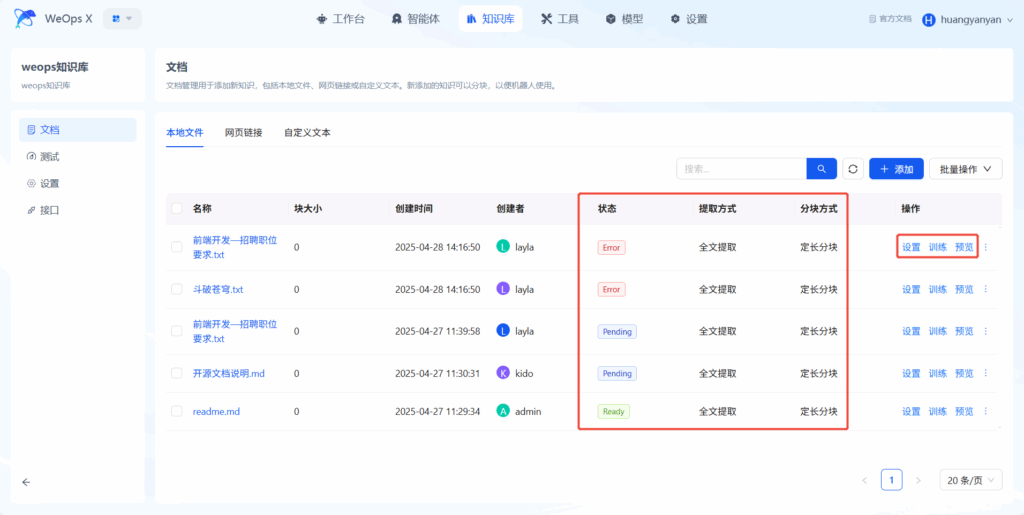Image resolution: width=1024 pixels, height=515 pixels.
Task: Check the 前端开发 row dated 04-27 11:39:58
Action: click(x=176, y=331)
